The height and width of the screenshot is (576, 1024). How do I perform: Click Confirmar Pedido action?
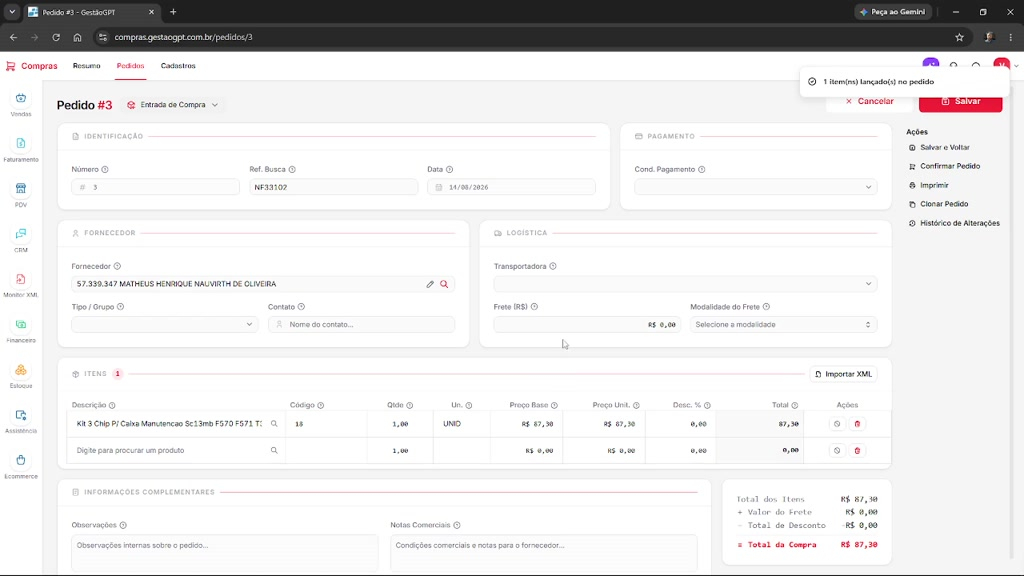point(944,167)
